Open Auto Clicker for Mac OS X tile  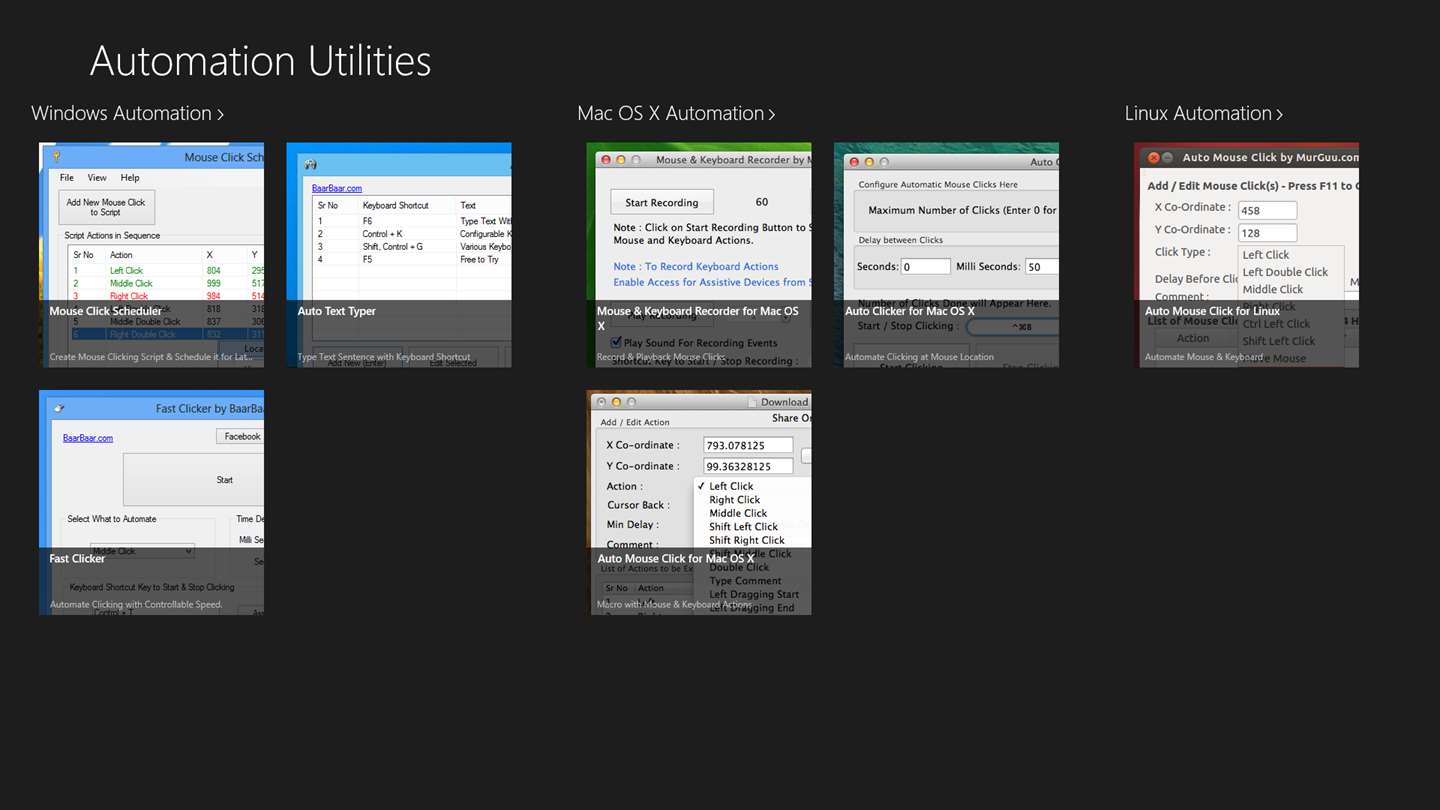pyautogui.click(x=946, y=255)
